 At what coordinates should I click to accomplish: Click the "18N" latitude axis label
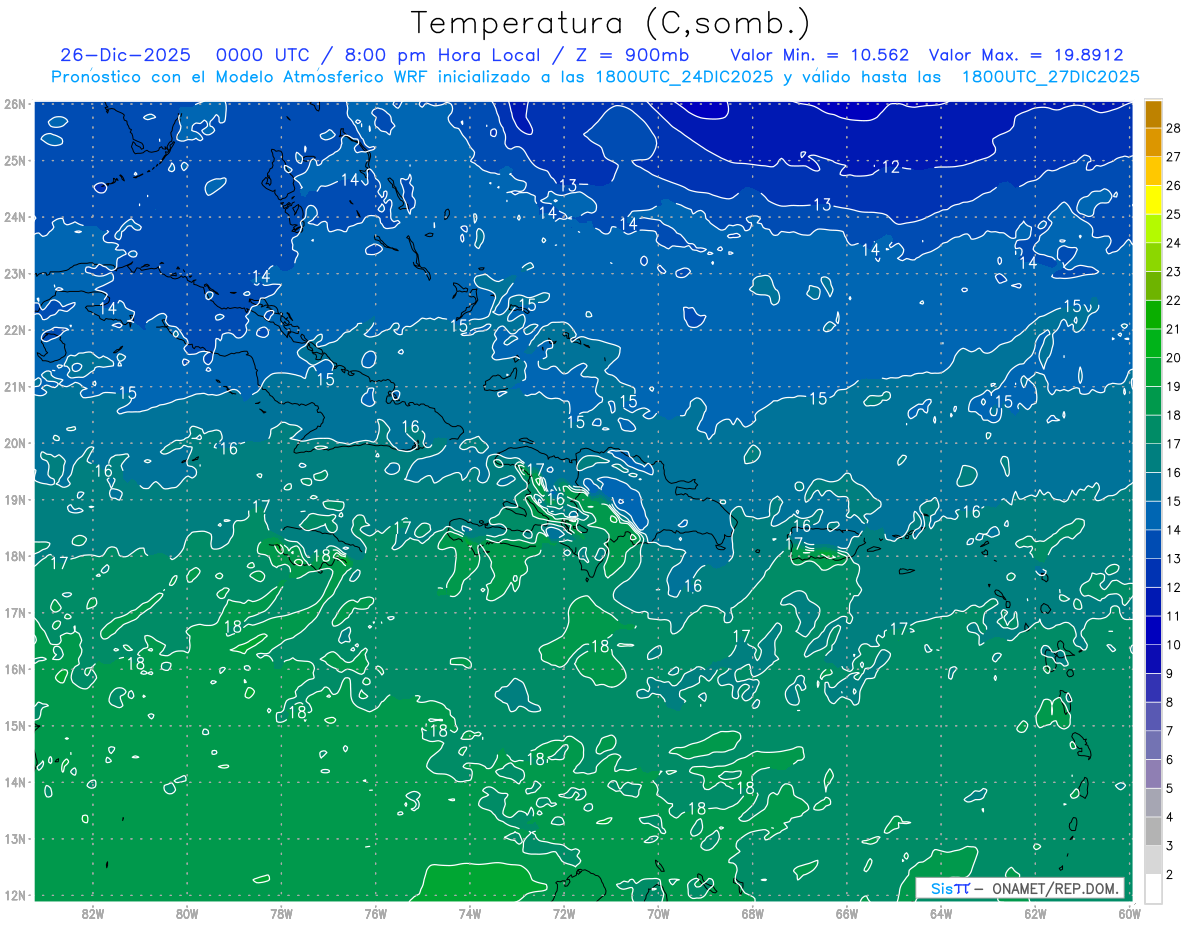click(x=14, y=556)
